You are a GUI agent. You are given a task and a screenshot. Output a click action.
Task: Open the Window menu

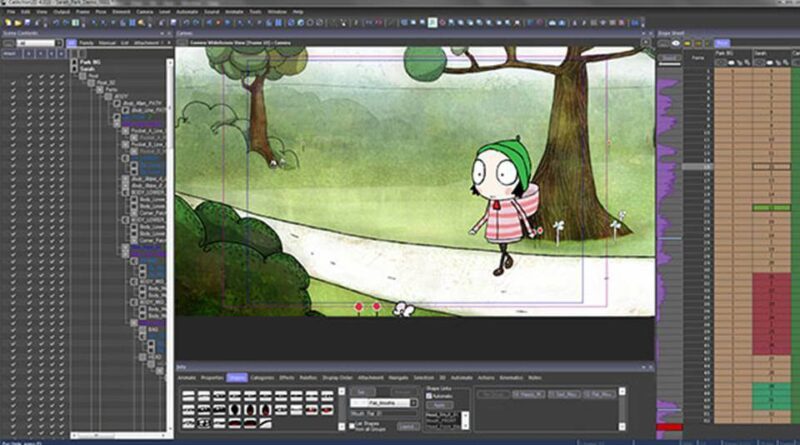pos(277,11)
